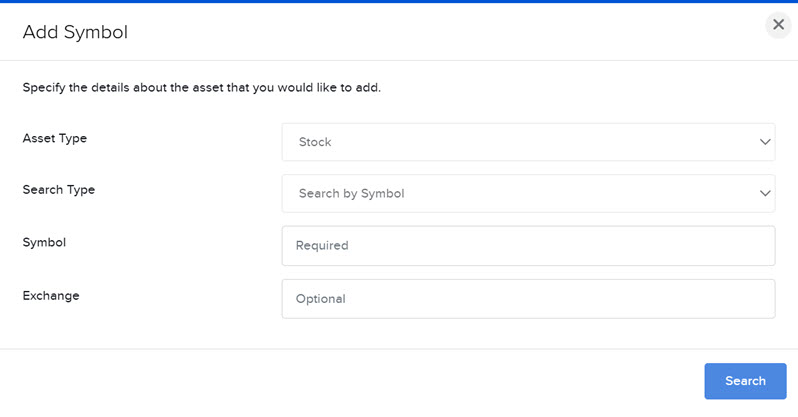Open the Asset Type dropdown showing Stock

528,142
